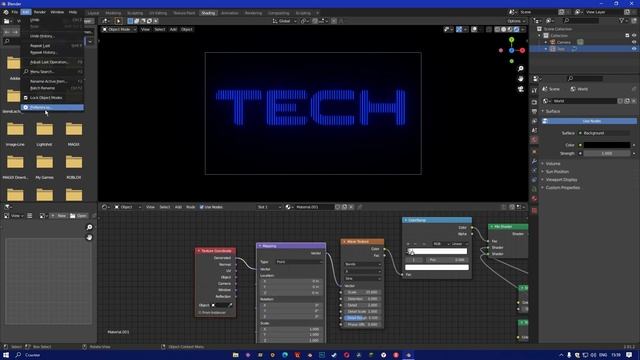Screen dimensions: 640x360
Task: Click Open image button in image editor
Action: click(78, 216)
